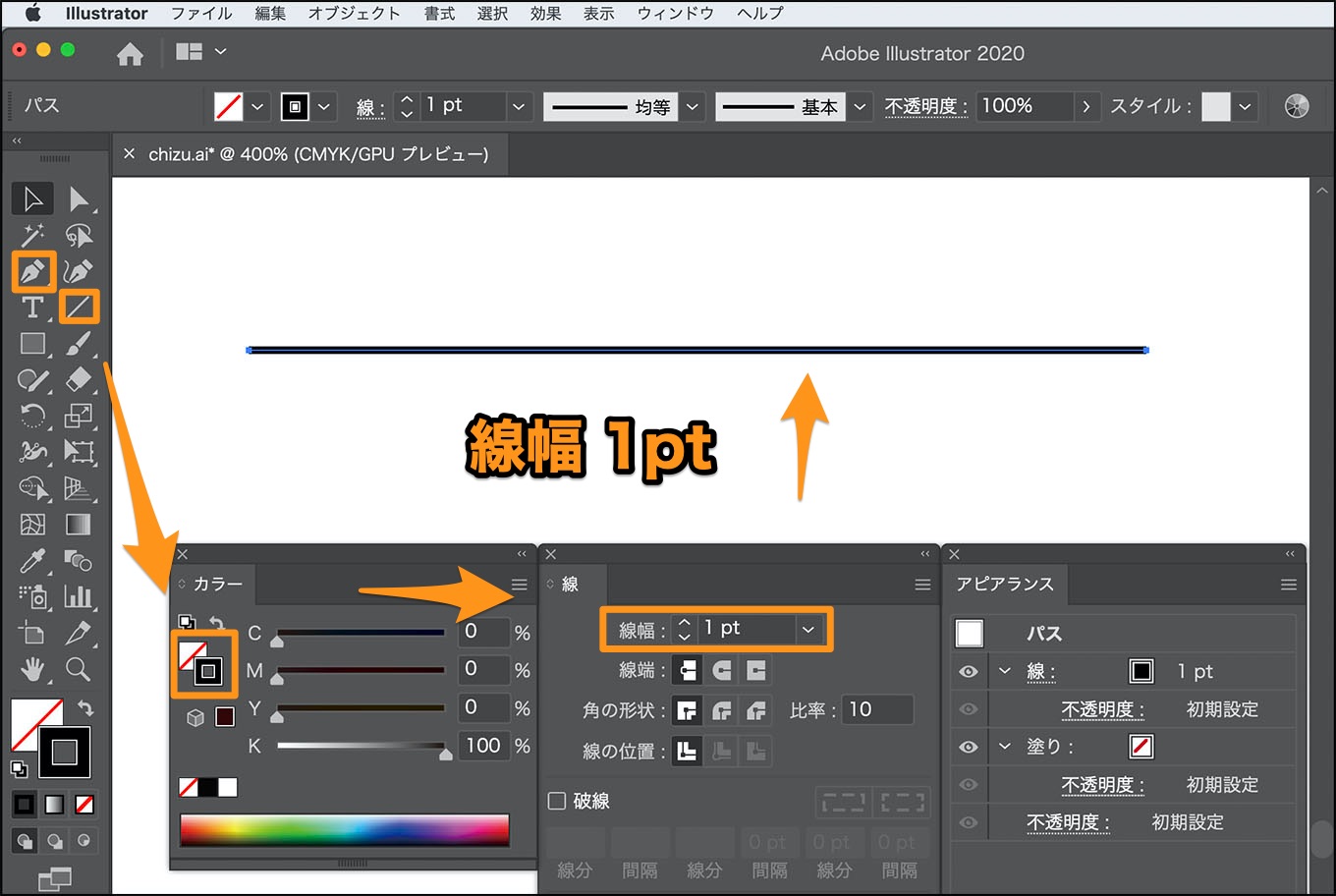Image resolution: width=1336 pixels, height=896 pixels.
Task: Select the Perspective Grid tool
Action: [79, 488]
